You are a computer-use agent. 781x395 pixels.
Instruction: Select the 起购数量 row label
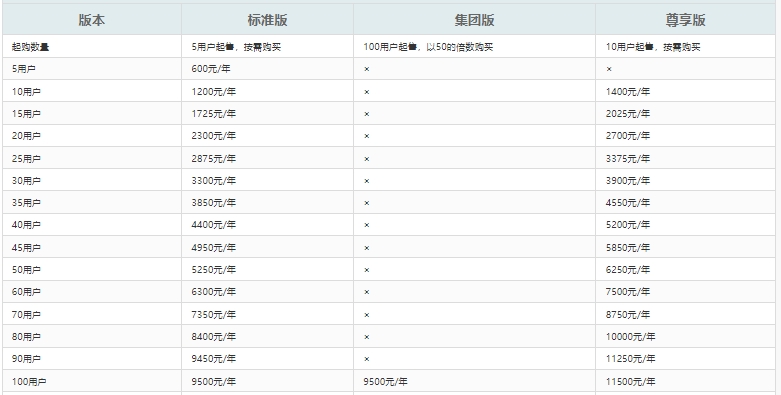click(30, 47)
